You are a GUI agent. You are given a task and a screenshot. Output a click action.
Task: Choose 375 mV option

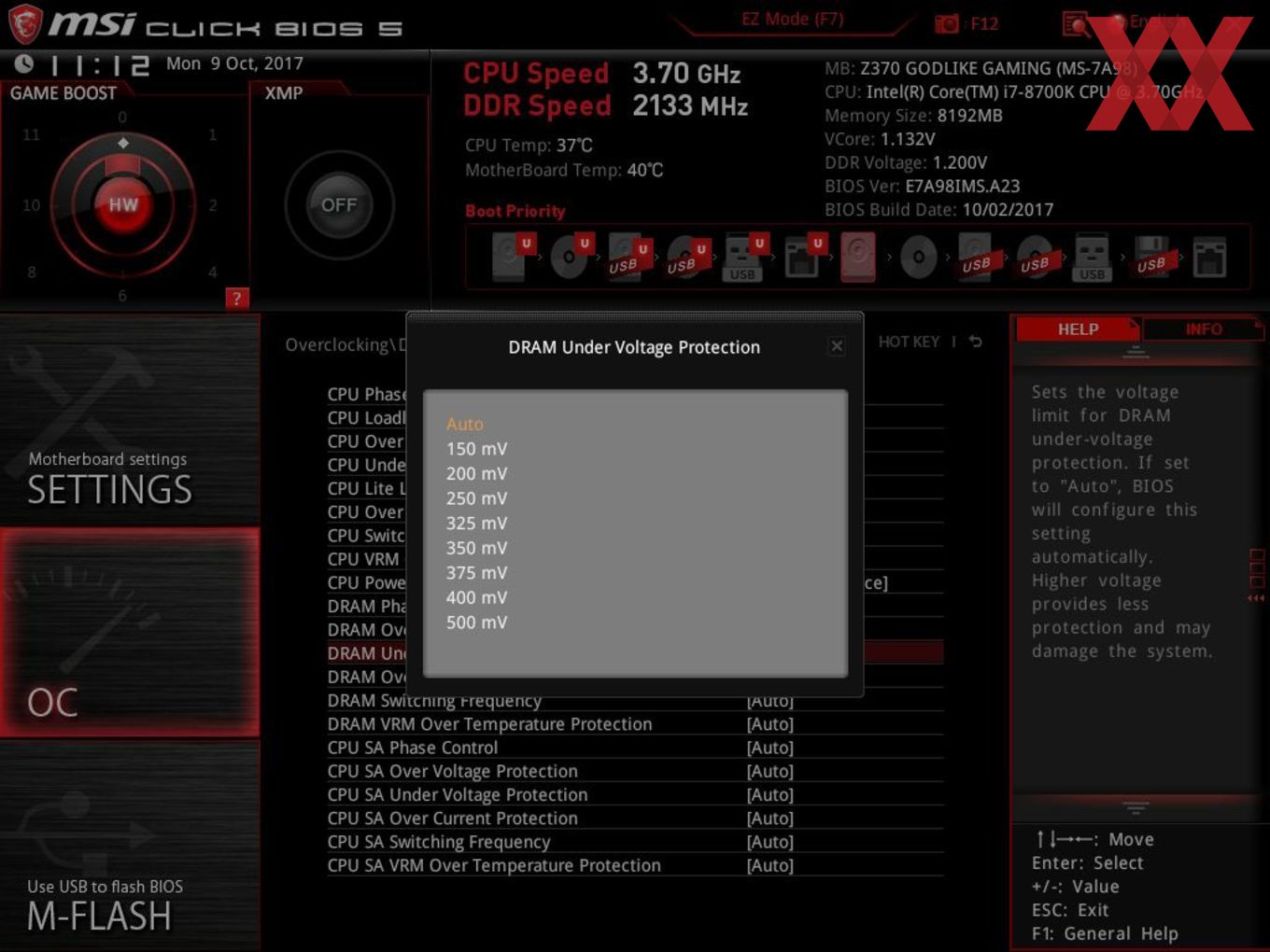point(476,572)
